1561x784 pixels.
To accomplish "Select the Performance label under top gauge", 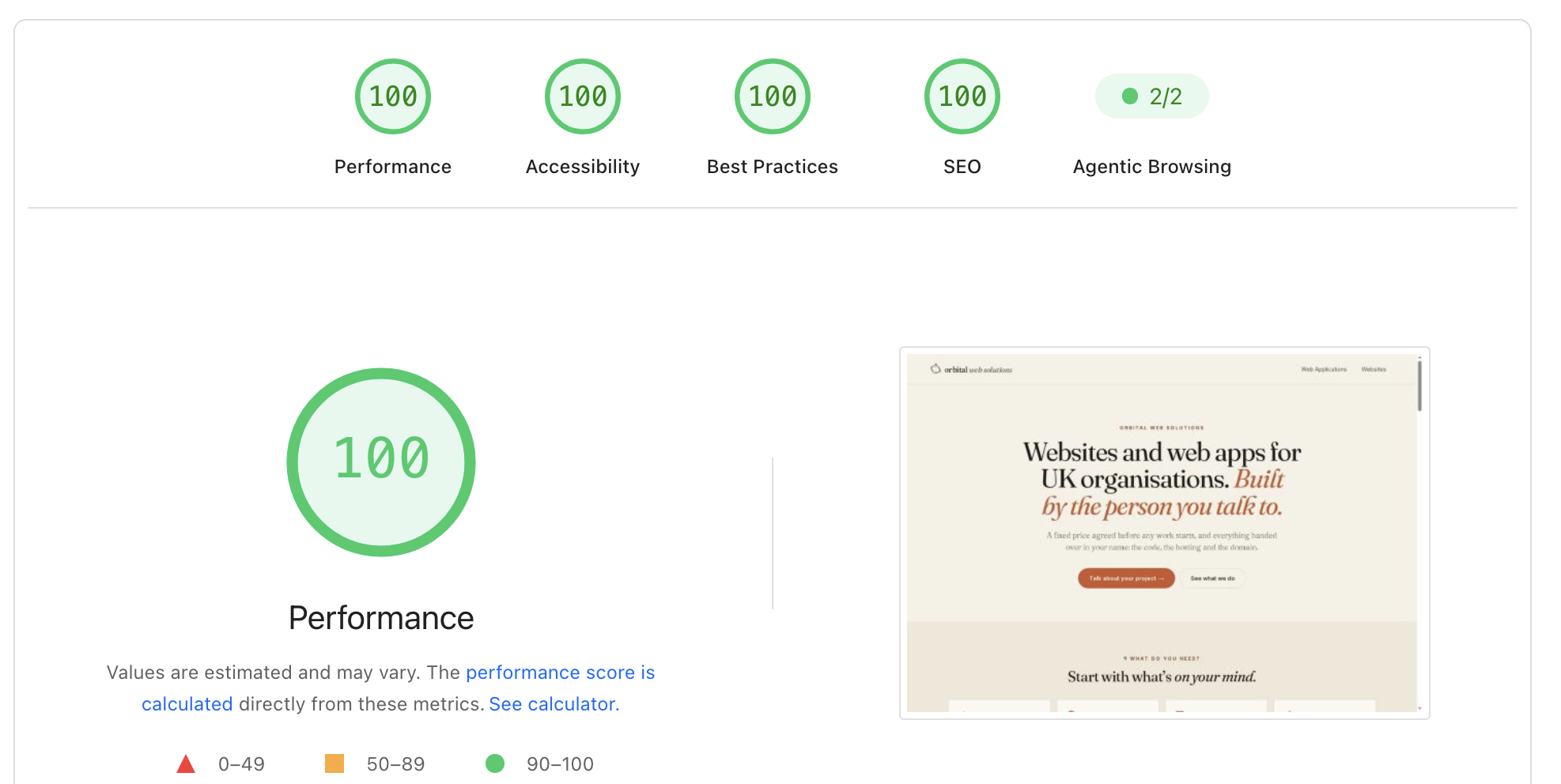I will pos(393,167).
